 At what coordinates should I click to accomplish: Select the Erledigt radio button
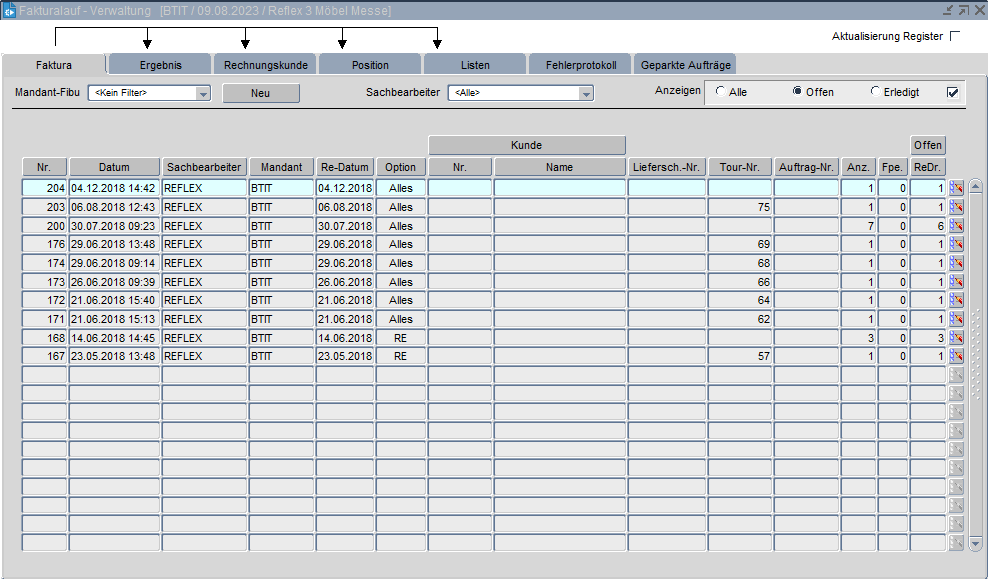[x=875, y=92]
